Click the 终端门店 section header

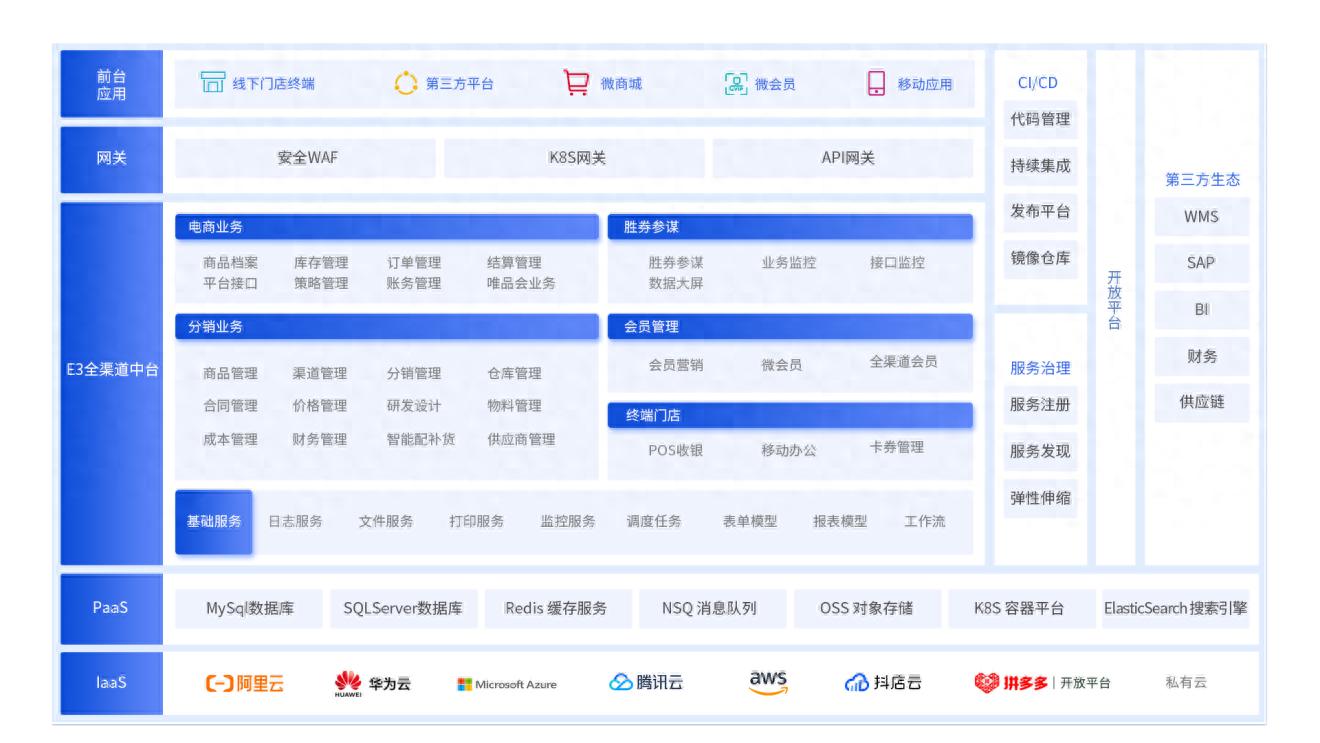pos(790,416)
